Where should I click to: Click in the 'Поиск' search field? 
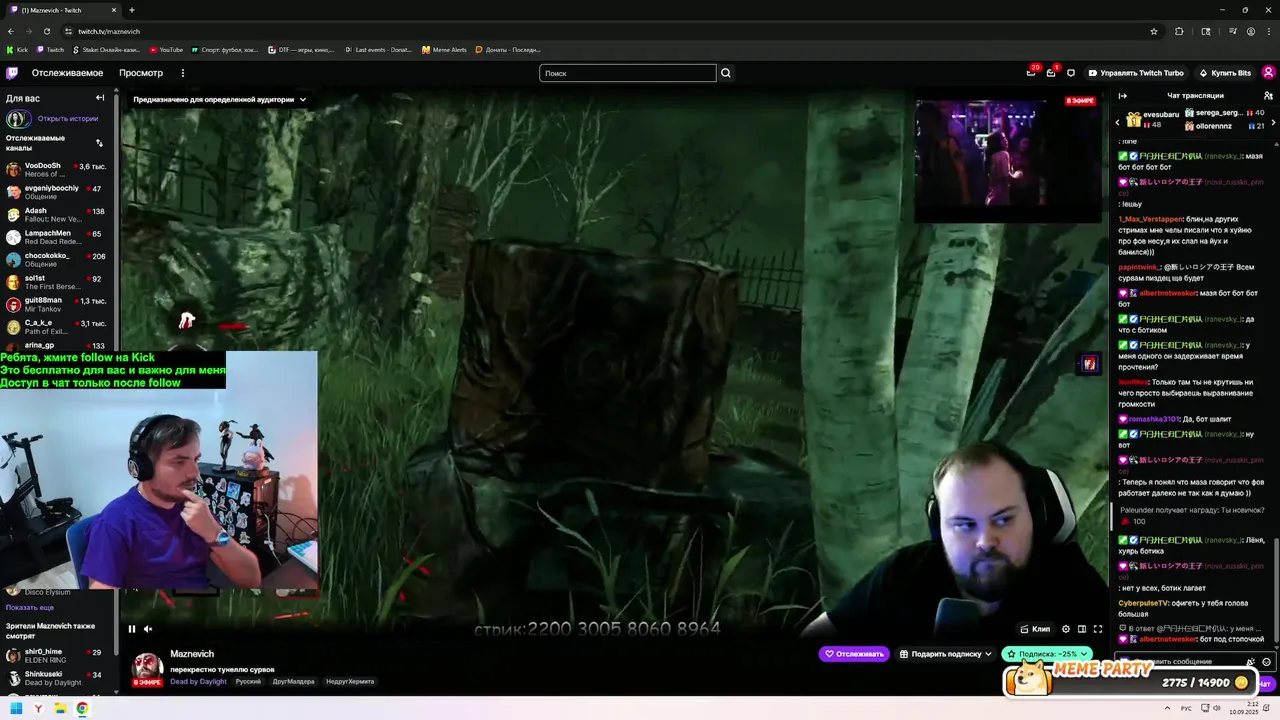(x=628, y=73)
